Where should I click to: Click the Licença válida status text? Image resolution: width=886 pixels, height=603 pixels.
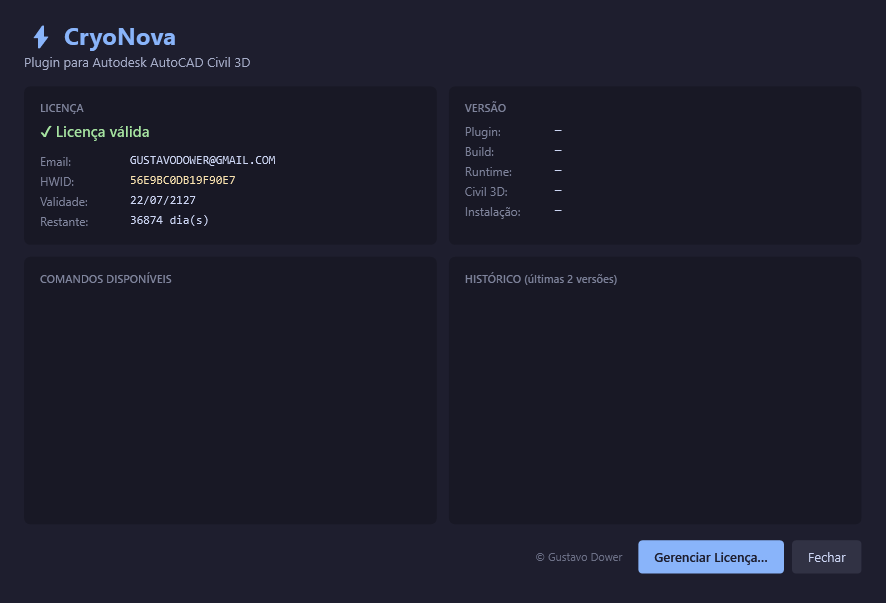102,132
